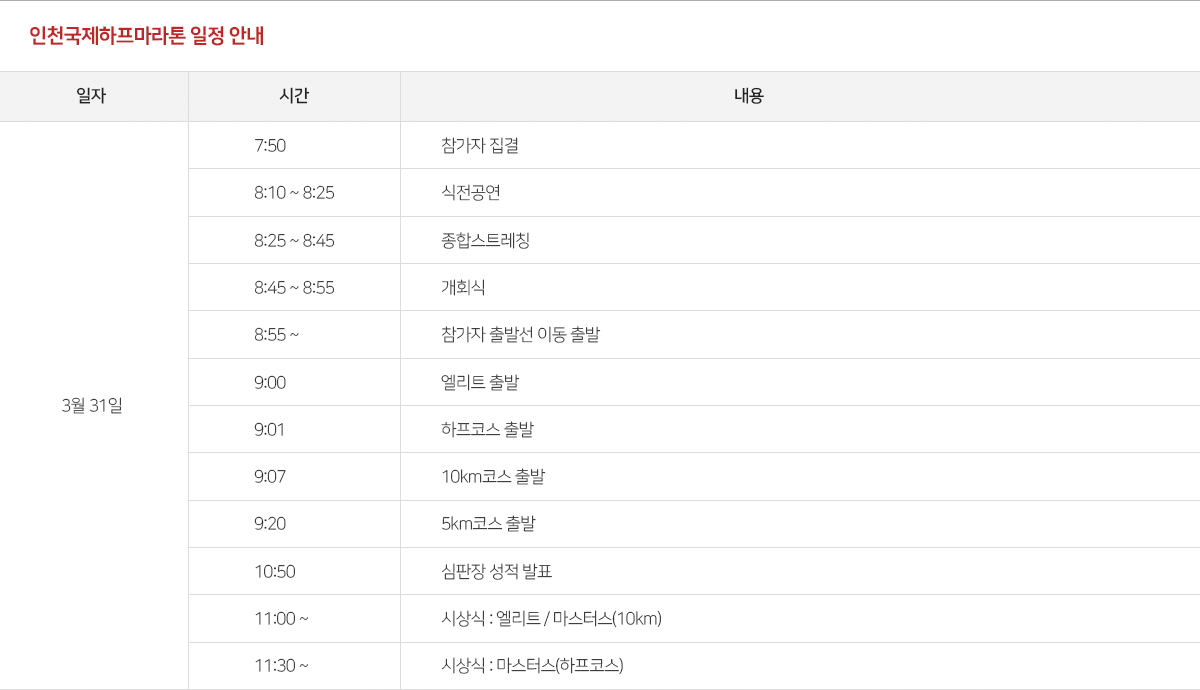Viewport: 1200px width, 690px height.
Task: Select the 종합스트레칭 entry
Action: (485, 240)
